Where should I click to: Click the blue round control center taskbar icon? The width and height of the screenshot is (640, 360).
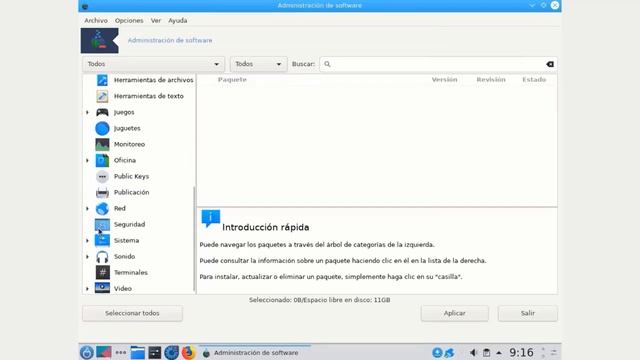[x=171, y=352]
